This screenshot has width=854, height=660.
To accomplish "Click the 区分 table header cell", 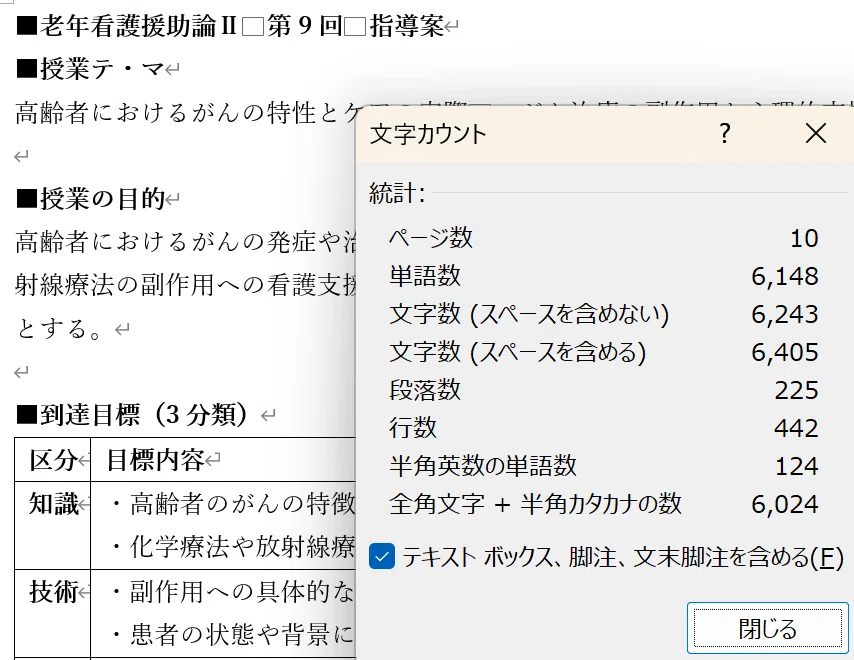I will tap(53, 460).
